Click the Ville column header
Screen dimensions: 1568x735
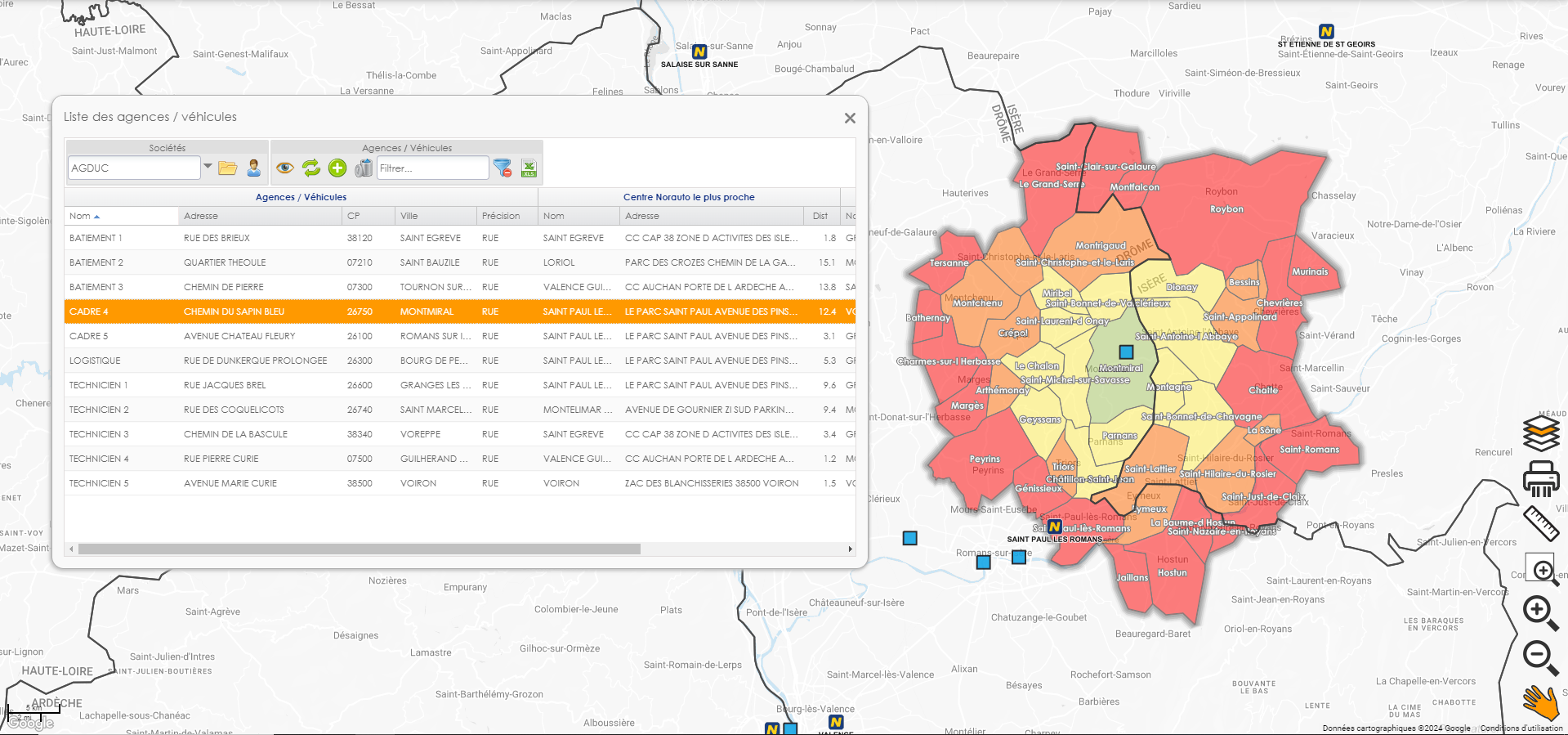point(409,217)
